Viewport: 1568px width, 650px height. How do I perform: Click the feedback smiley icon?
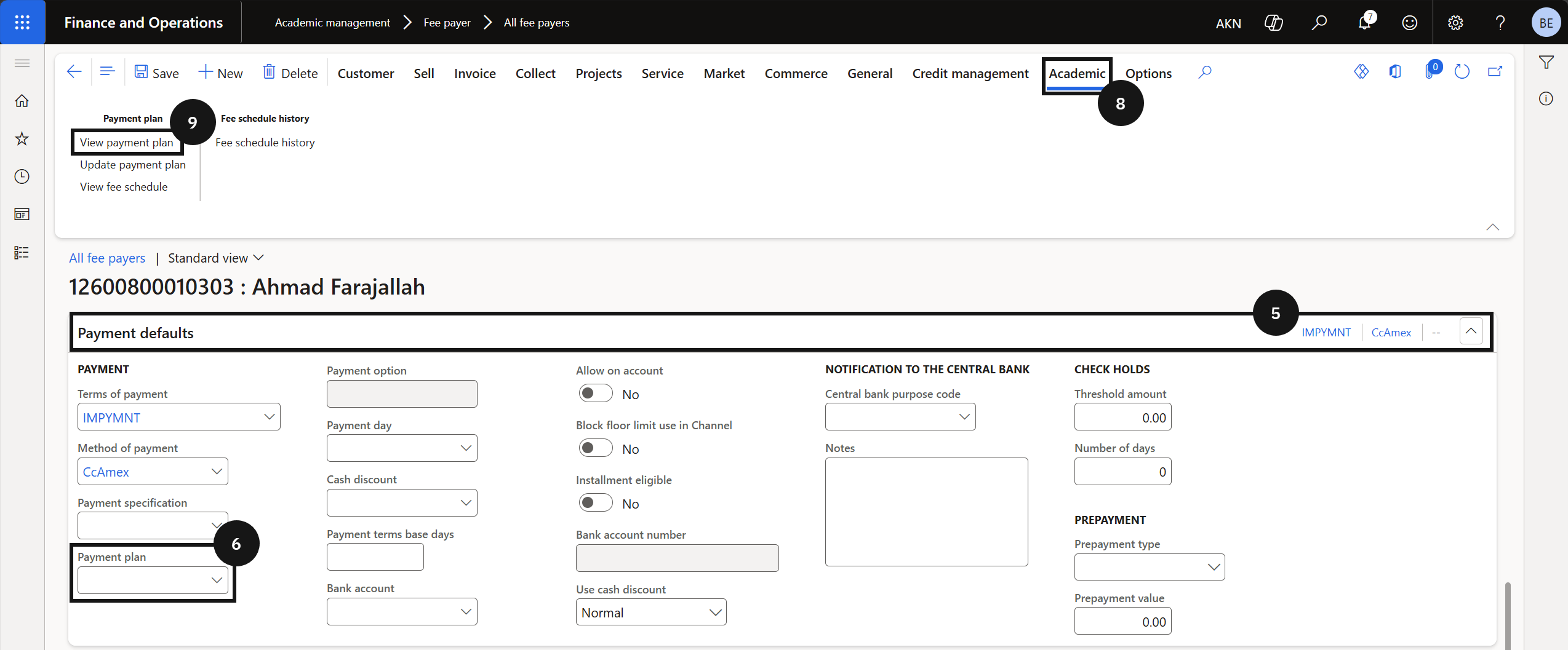1410,23
